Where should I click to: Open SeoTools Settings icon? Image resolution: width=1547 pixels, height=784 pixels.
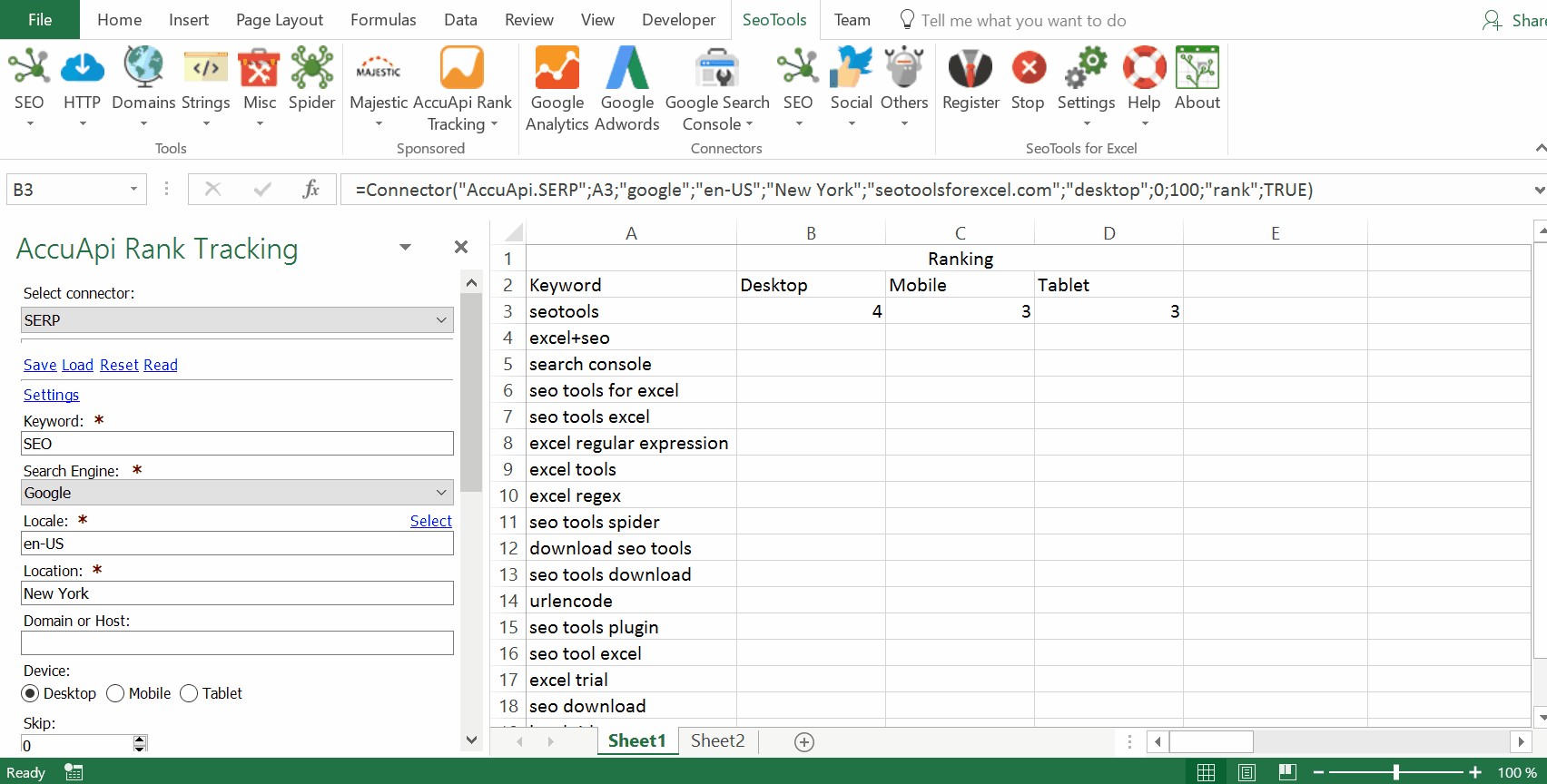pyautogui.click(x=1087, y=68)
